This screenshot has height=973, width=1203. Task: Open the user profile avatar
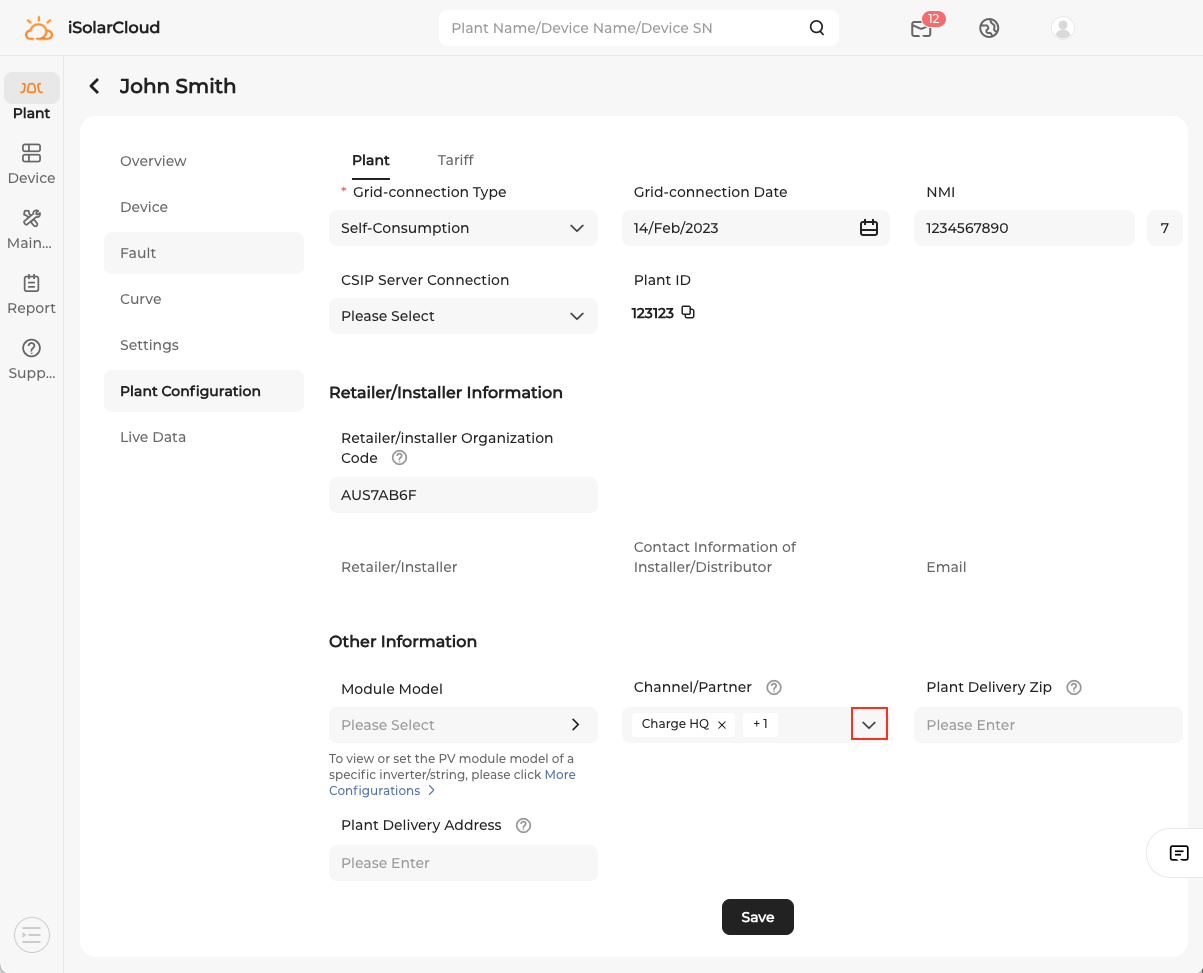(x=1063, y=28)
